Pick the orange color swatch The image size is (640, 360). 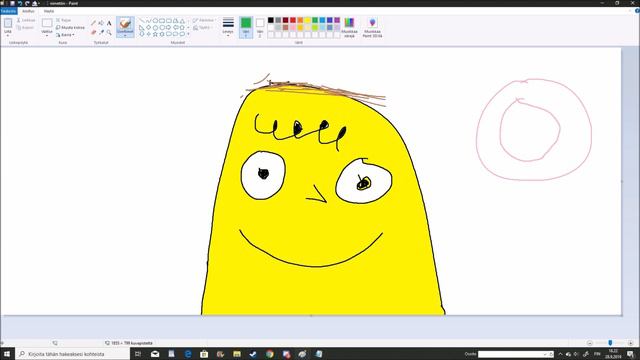tap(300, 20)
